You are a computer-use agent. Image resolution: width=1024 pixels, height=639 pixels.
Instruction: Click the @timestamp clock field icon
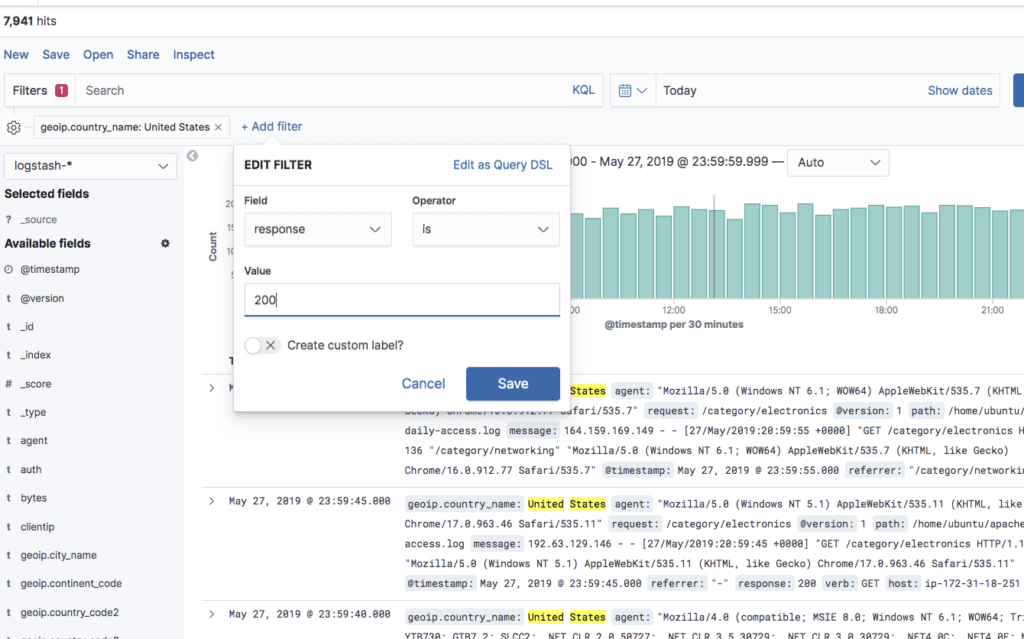coord(8,269)
